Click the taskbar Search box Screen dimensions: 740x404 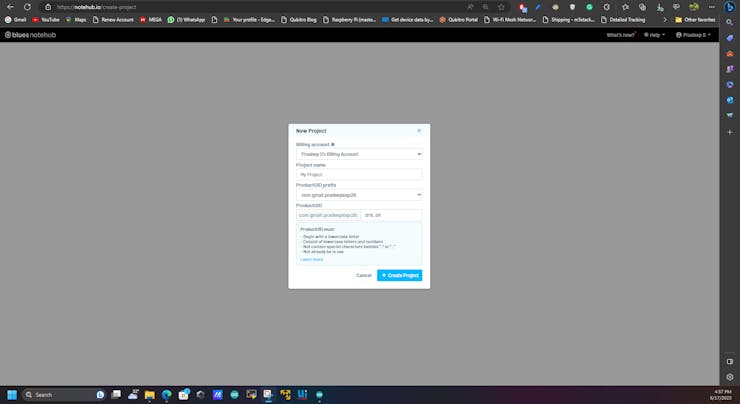[x=64, y=395]
